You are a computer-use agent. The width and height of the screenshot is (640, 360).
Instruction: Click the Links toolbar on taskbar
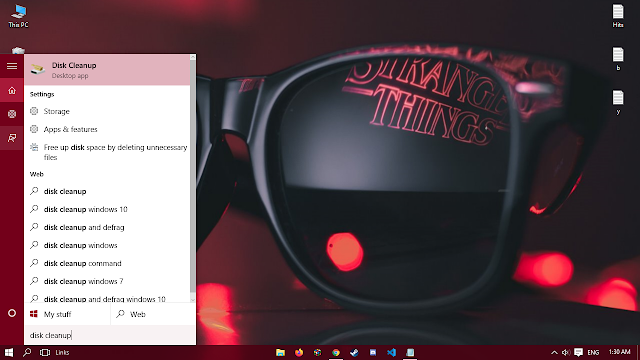pos(62,352)
